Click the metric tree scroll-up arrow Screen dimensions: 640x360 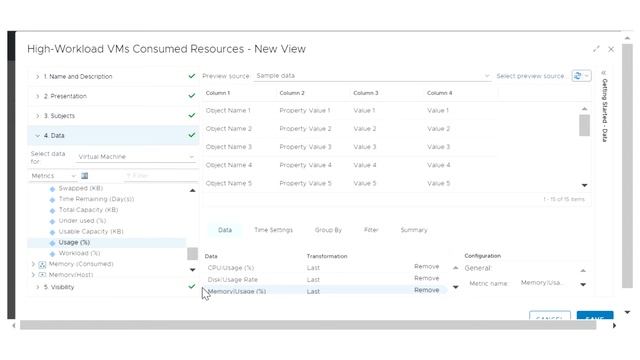coord(193,191)
